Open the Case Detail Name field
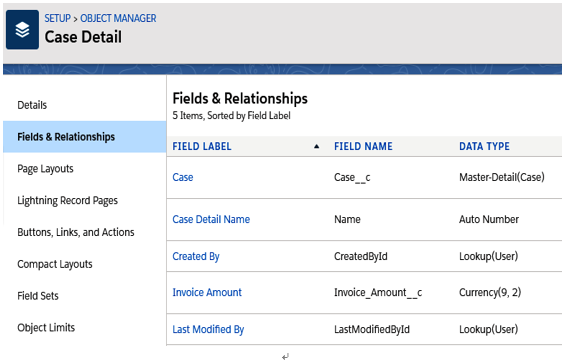 [x=211, y=220]
